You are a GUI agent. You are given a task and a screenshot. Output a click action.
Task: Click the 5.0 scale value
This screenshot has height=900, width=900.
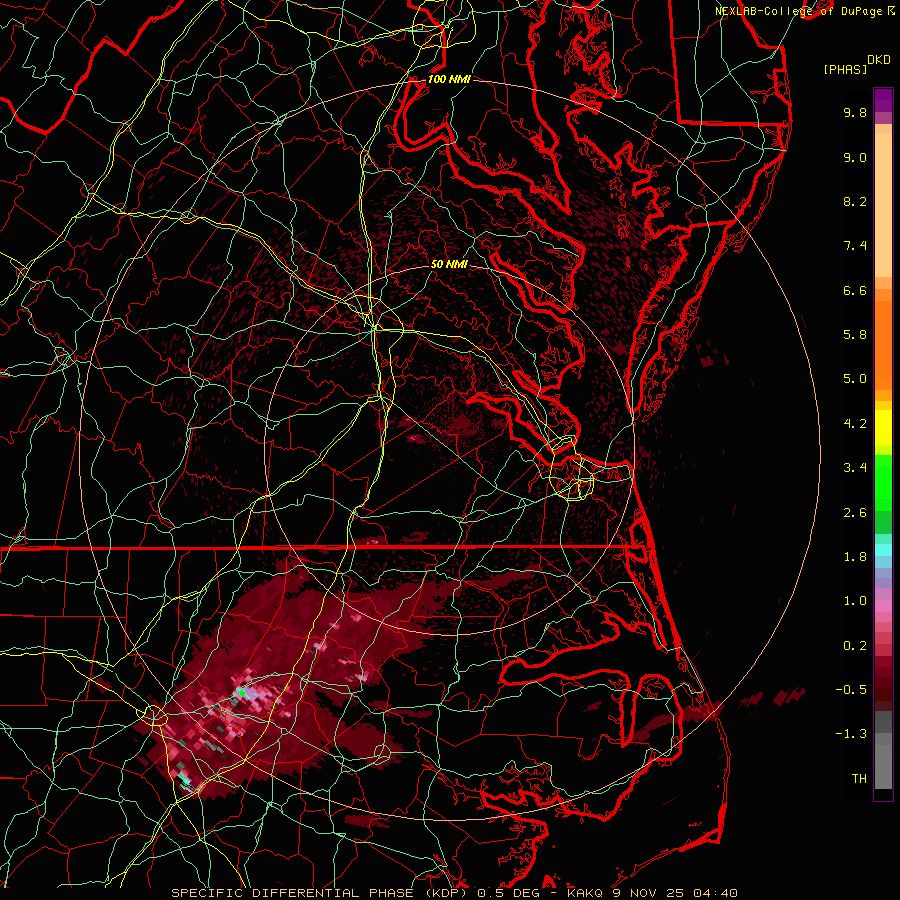(855, 379)
